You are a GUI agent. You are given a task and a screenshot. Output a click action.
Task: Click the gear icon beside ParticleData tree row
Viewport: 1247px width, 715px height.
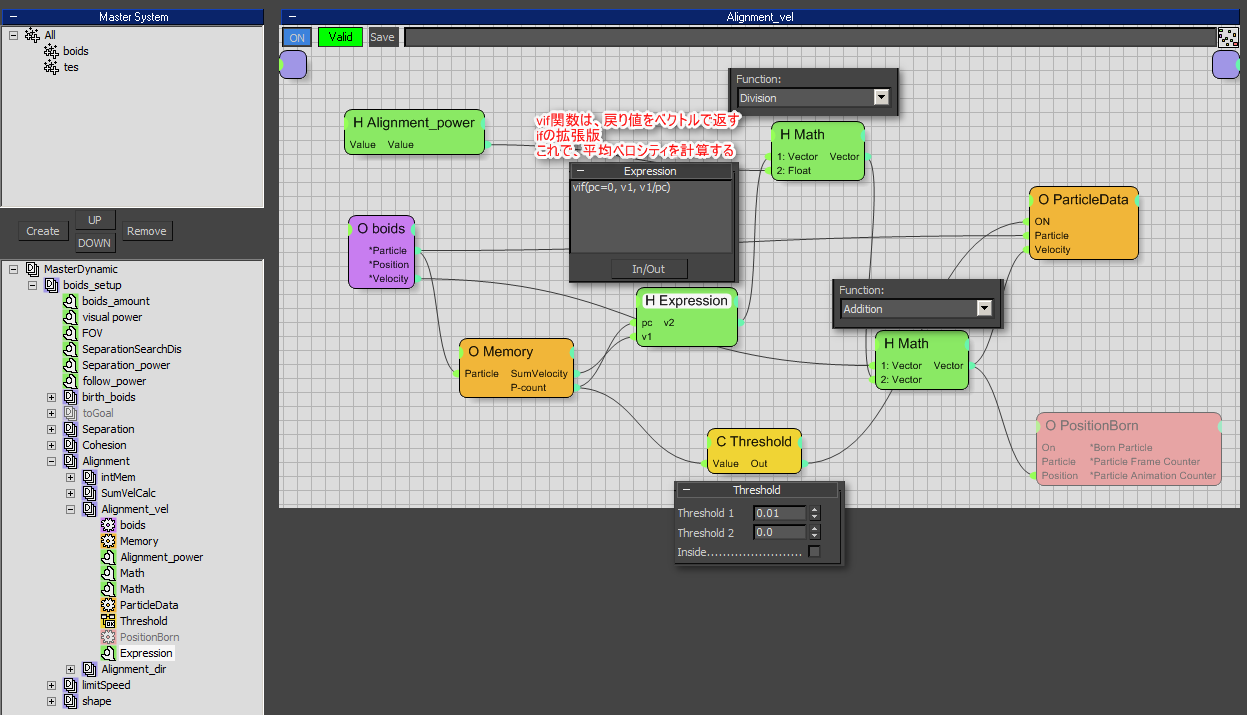pos(109,605)
